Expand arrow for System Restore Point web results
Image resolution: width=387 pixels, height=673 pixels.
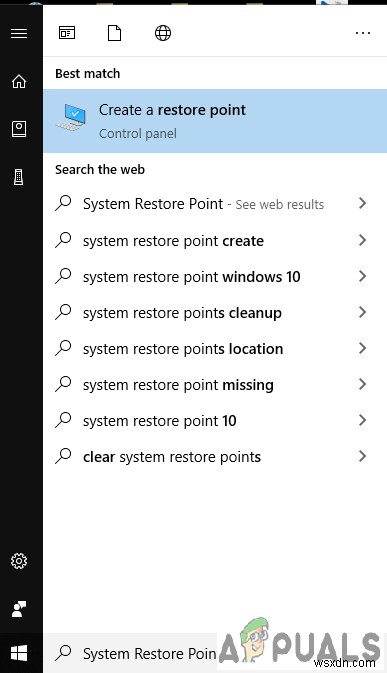[x=363, y=203]
